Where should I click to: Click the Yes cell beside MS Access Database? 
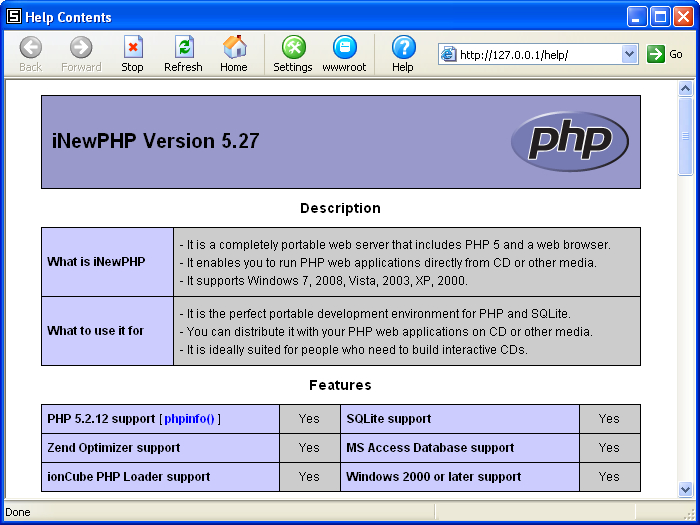(609, 448)
